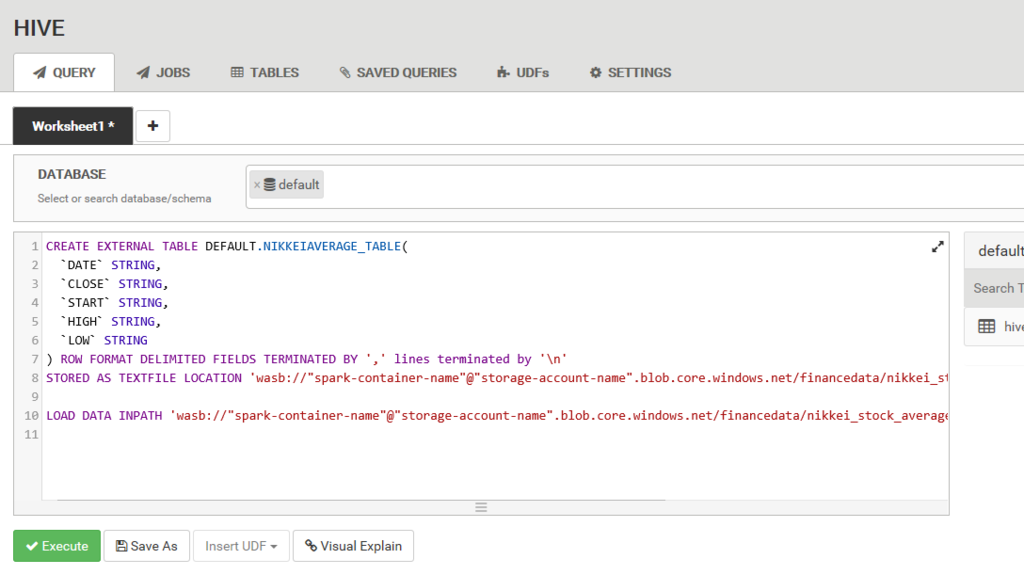1024x575 pixels.
Task: Expand the query editor to full screen
Action: pyautogui.click(x=937, y=247)
